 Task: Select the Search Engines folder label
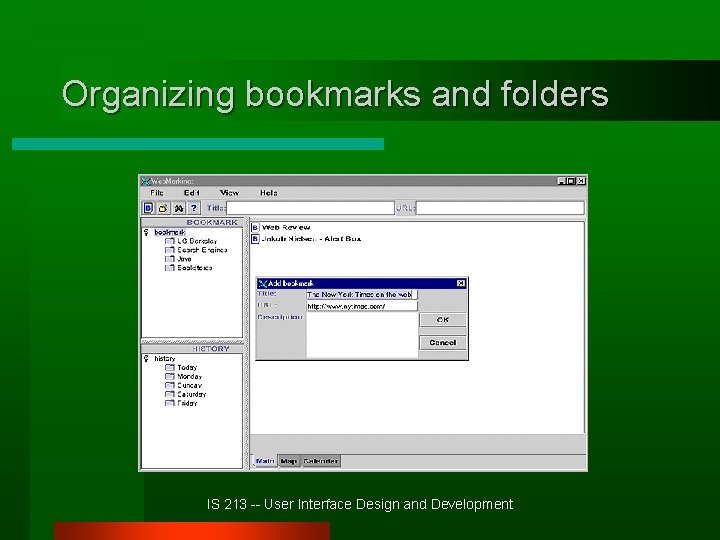coord(202,250)
